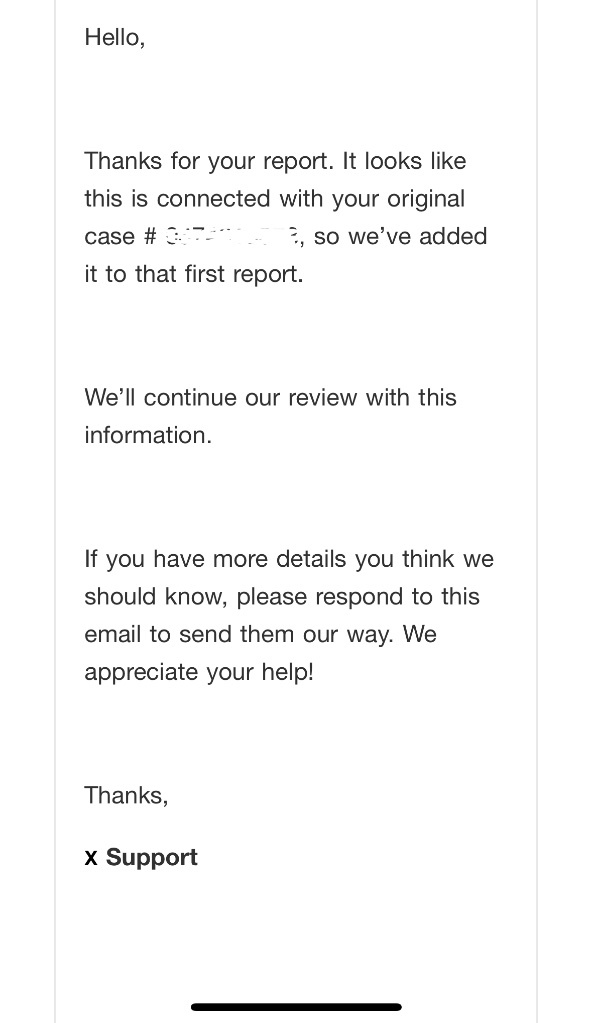Click the bold word "Support"
This screenshot has height=1023, width=592.
(x=151, y=858)
